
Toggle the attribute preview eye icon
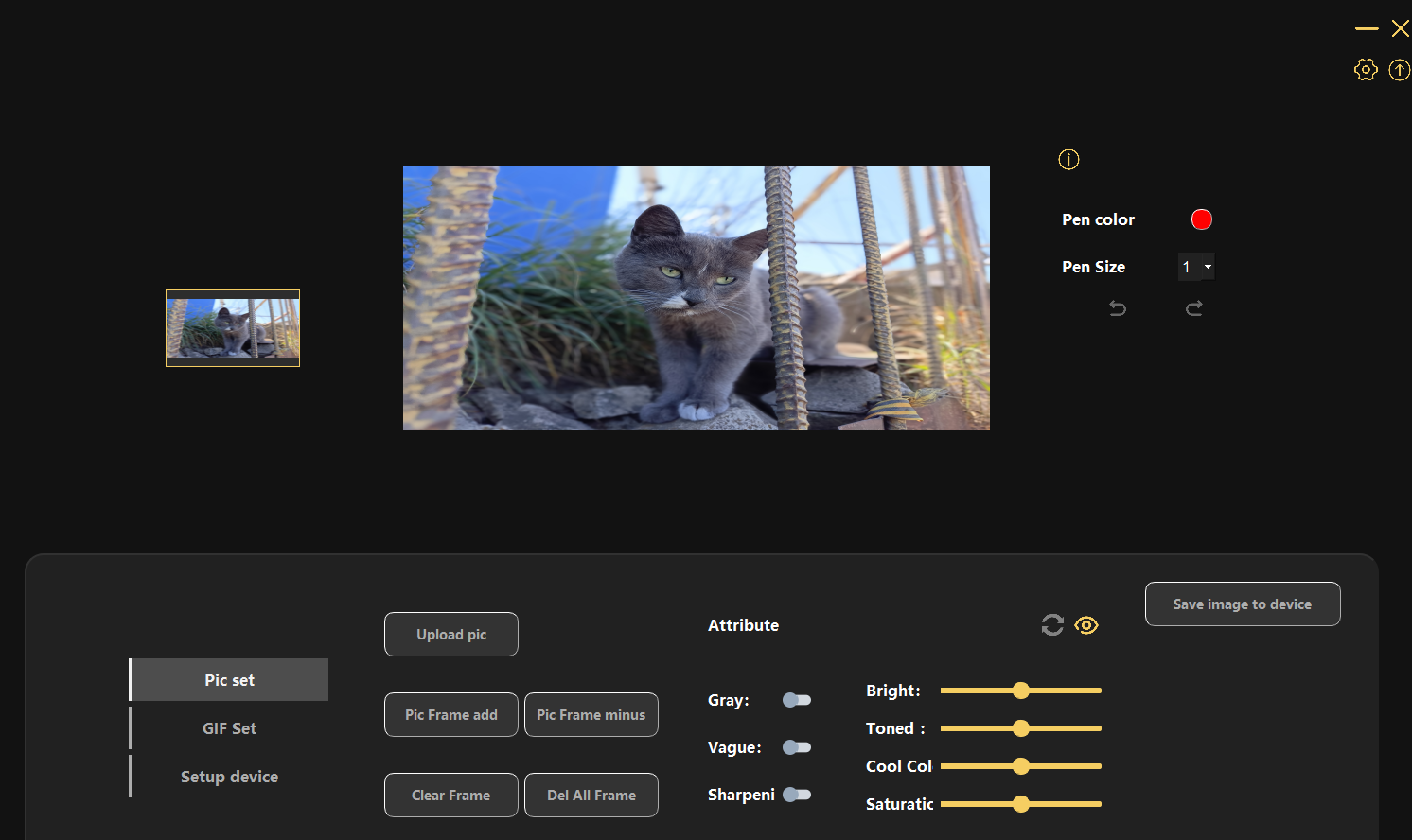pyautogui.click(x=1086, y=625)
